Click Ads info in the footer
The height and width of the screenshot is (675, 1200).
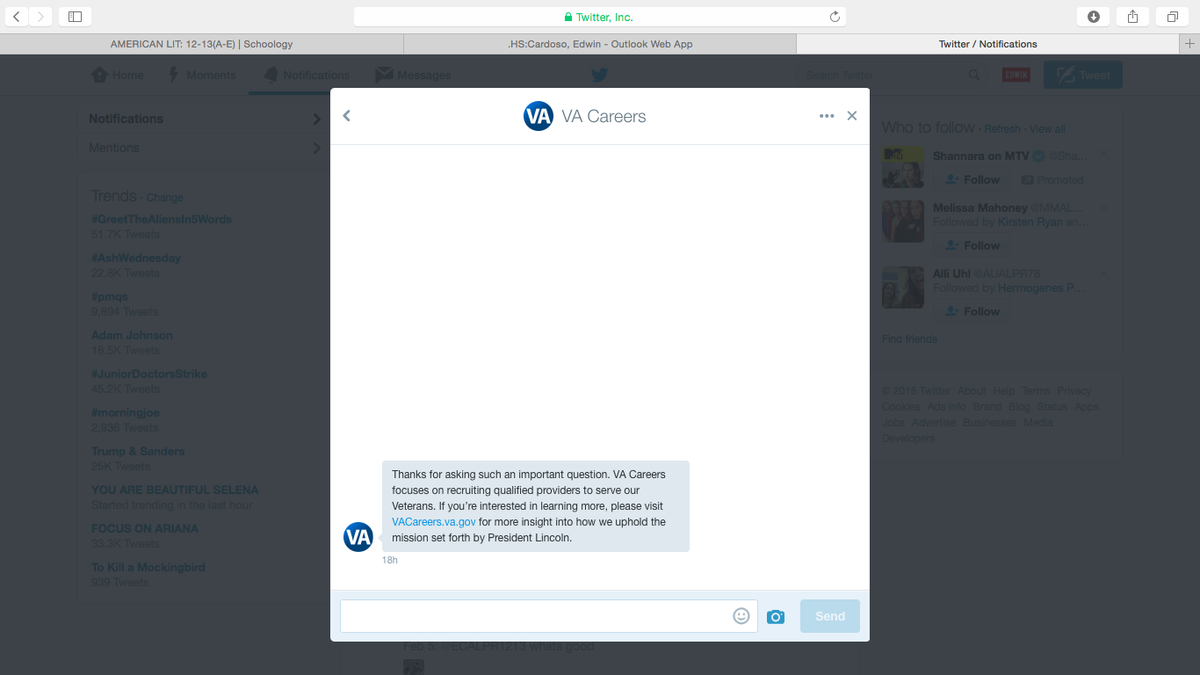point(946,407)
